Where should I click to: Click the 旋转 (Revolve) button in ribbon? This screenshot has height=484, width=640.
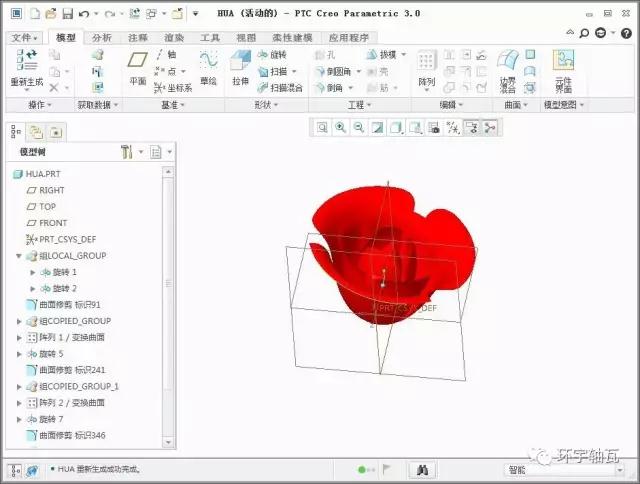click(x=272, y=54)
